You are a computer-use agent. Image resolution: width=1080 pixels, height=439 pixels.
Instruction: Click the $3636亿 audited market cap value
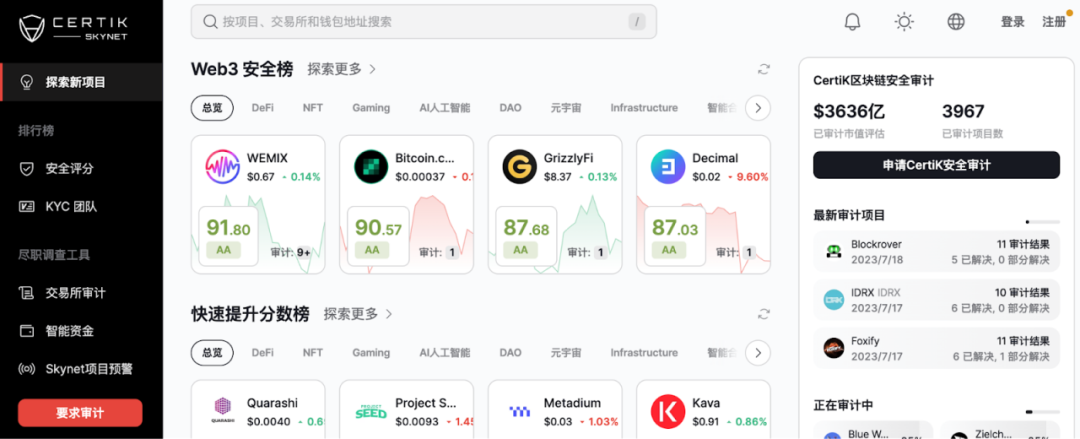pyautogui.click(x=849, y=111)
